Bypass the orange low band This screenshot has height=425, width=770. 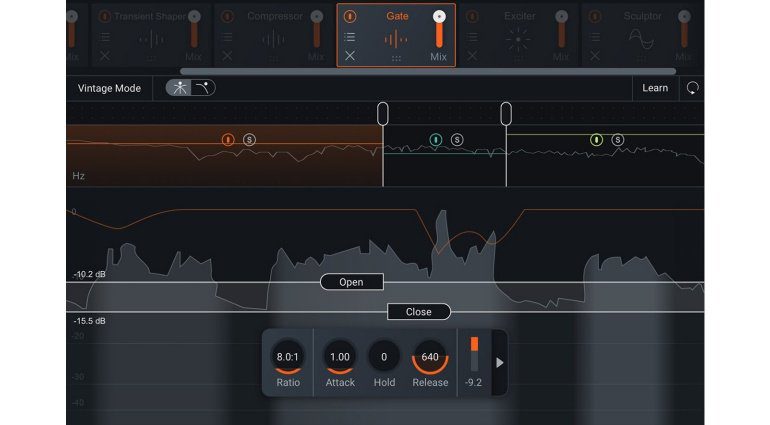click(x=228, y=140)
